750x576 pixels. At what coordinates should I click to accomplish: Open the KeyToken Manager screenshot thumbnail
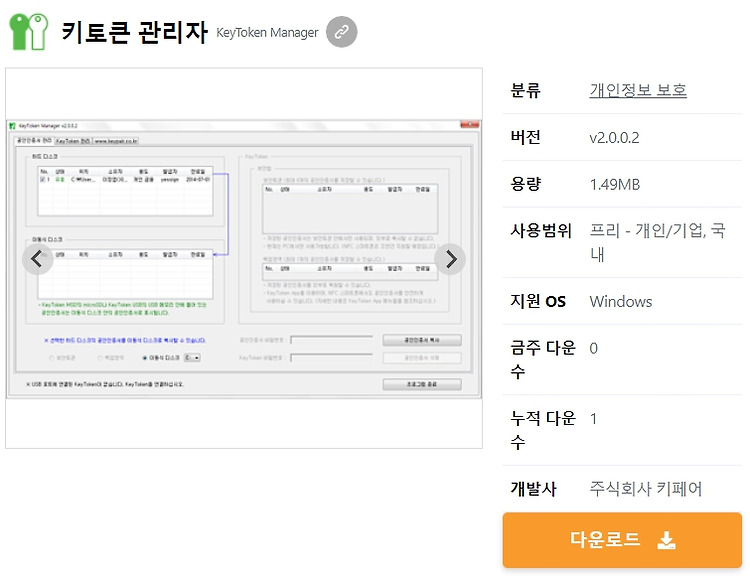coord(244,259)
